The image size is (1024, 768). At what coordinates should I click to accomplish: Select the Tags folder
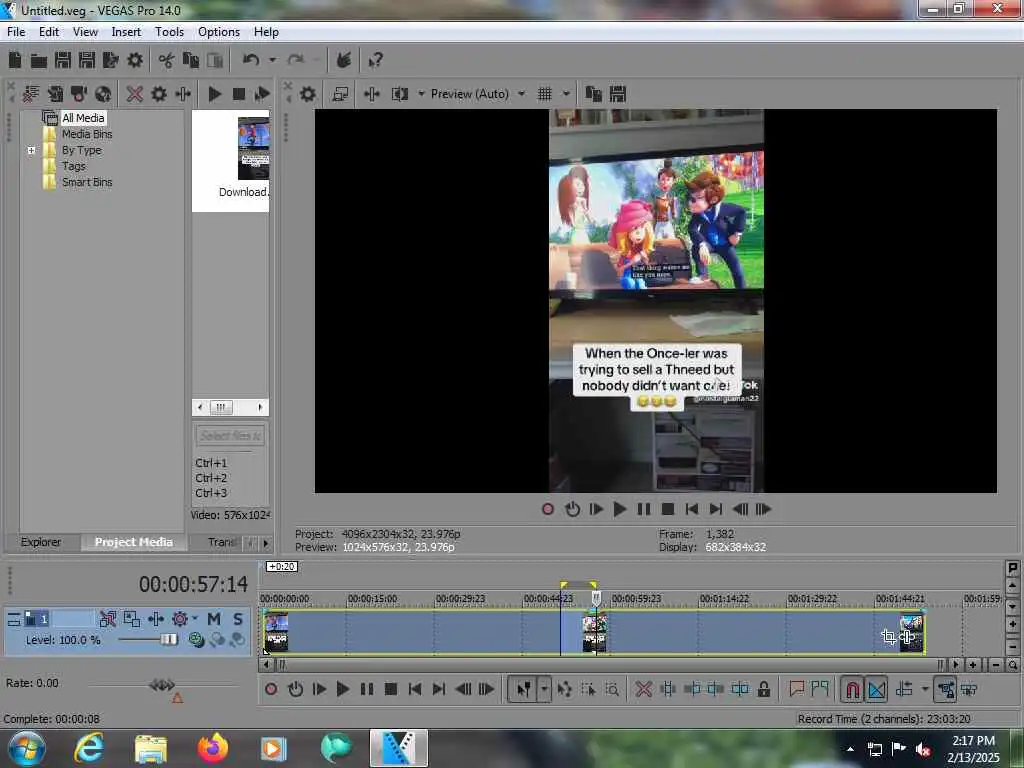[74, 166]
